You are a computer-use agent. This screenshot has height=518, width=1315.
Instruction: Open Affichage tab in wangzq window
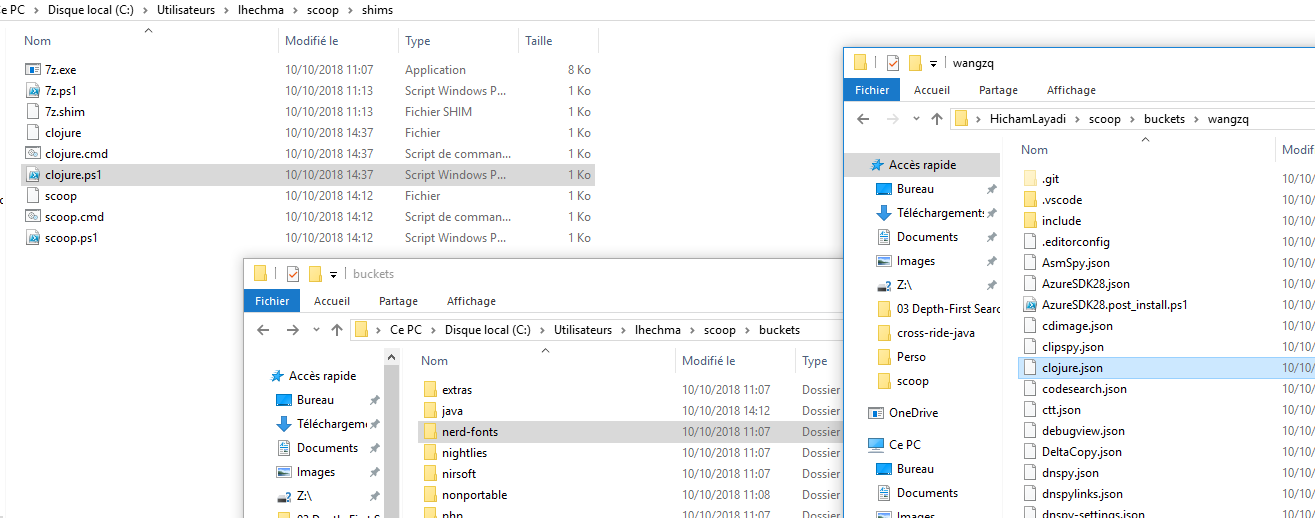pos(1071,90)
